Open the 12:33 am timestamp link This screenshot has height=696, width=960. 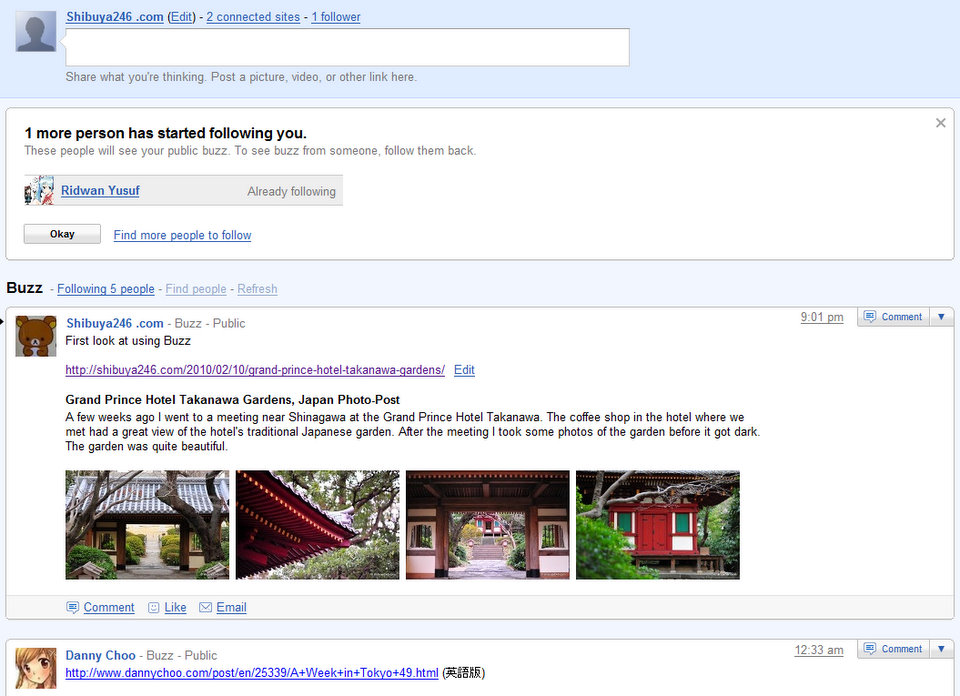click(x=819, y=650)
